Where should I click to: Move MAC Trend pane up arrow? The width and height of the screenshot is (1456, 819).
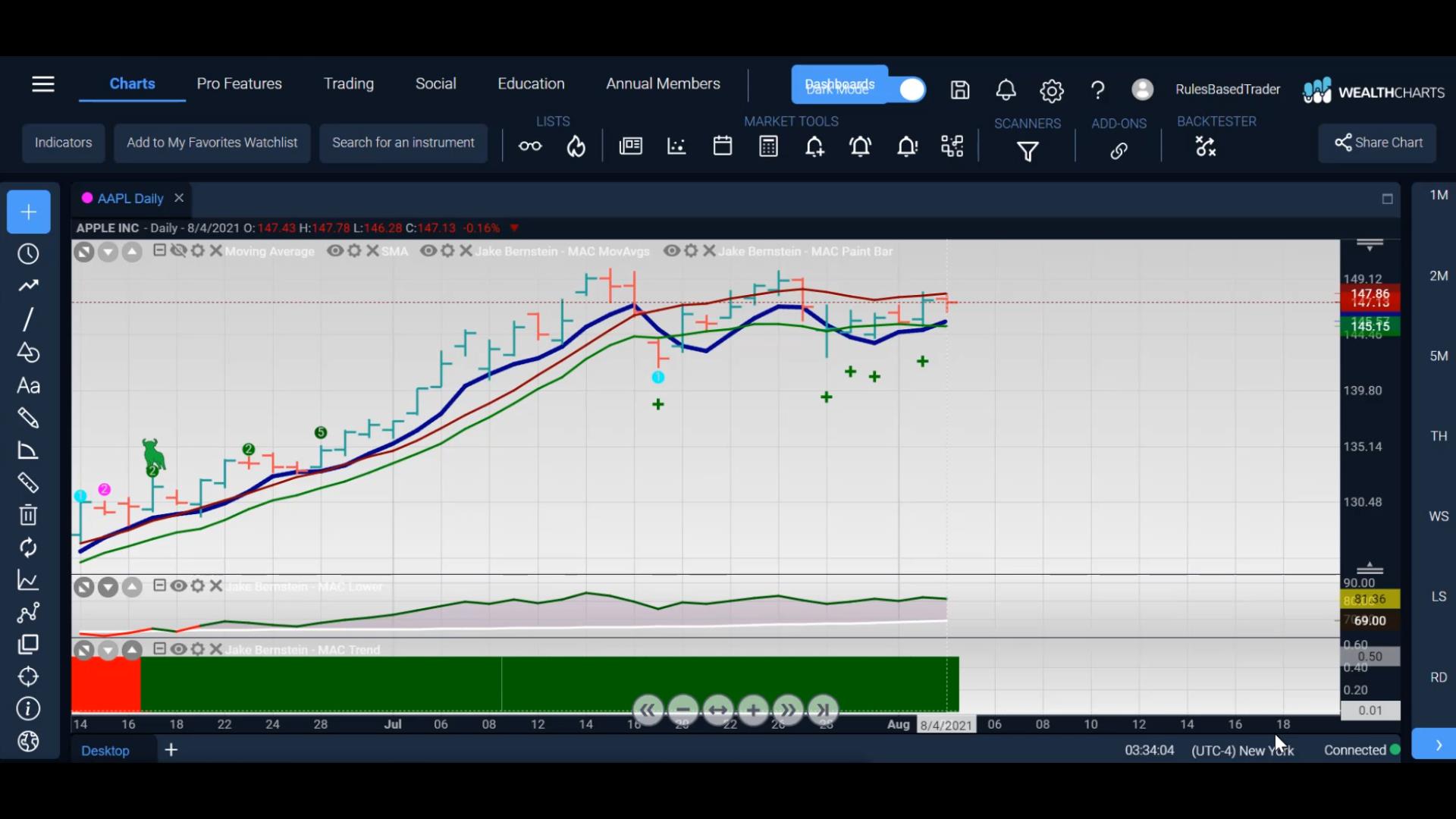[x=132, y=650]
